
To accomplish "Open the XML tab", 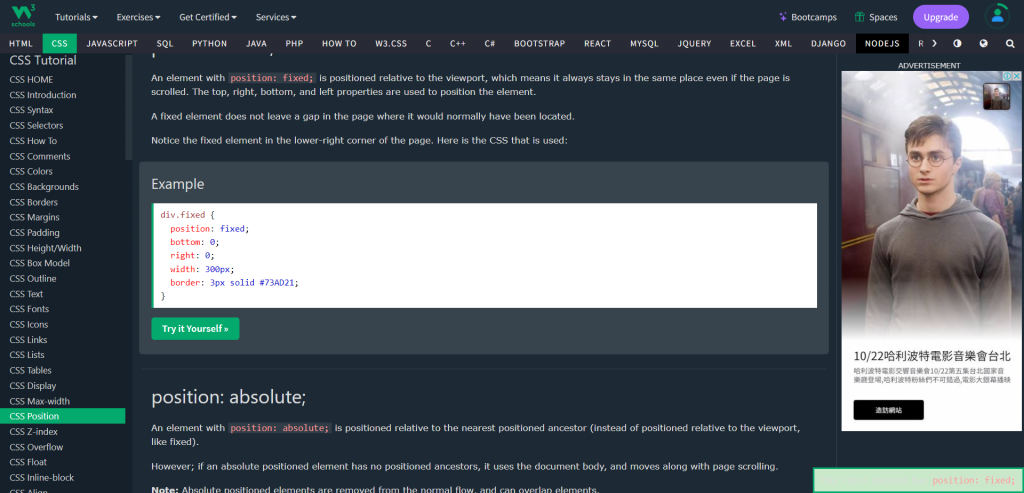I will tap(784, 44).
